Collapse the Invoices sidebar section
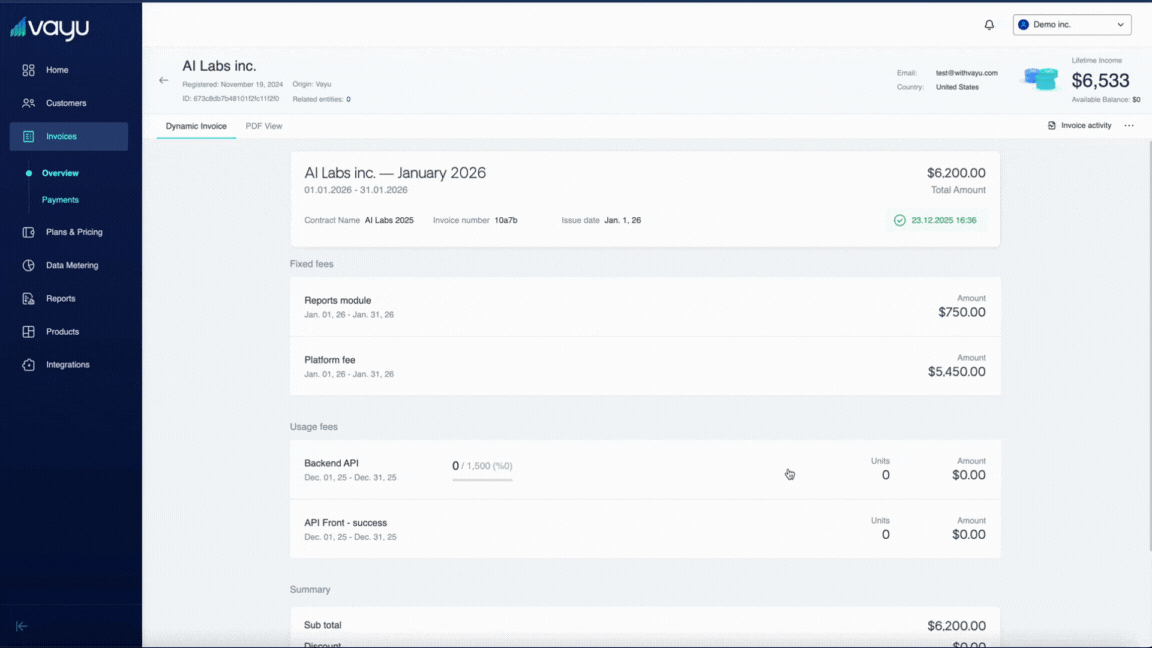1152x648 pixels. click(x=68, y=136)
